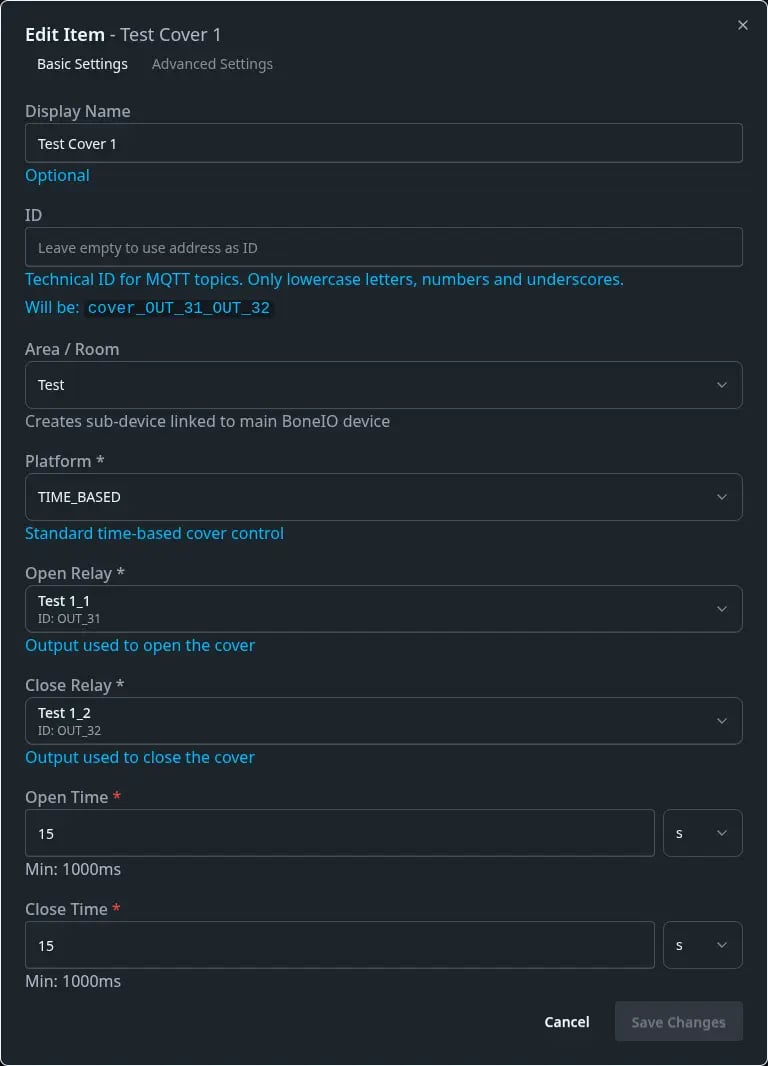Viewport: 768px width, 1066px height.
Task: Click the Open Relay chevron icon
Action: tap(722, 608)
